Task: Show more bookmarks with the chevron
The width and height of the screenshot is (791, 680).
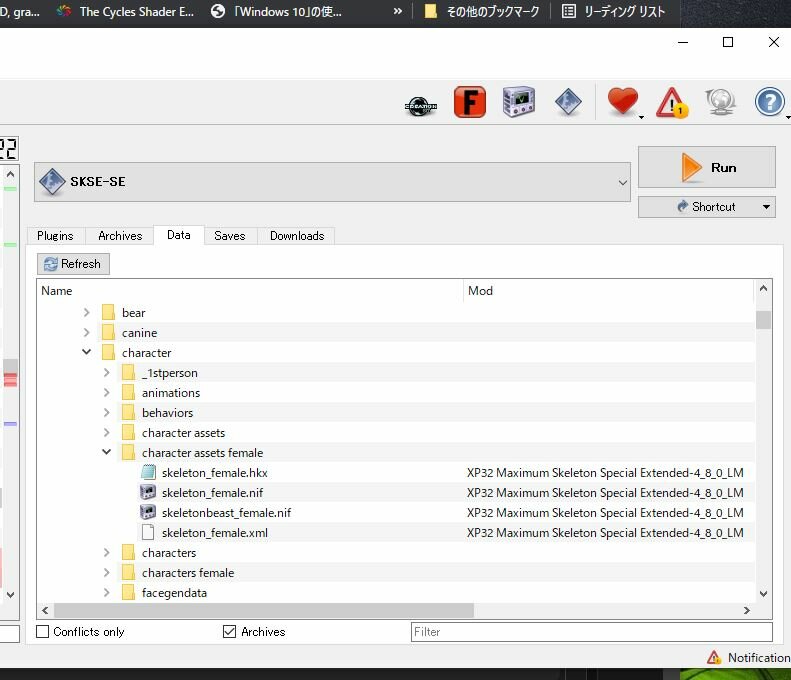Action: tap(398, 11)
